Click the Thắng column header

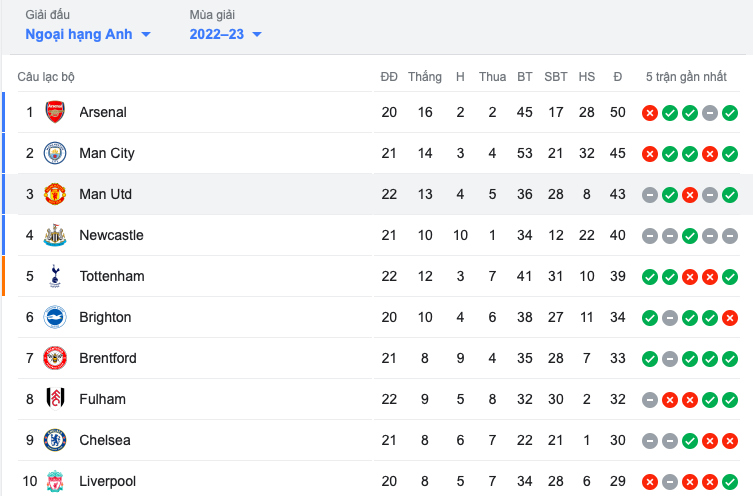[425, 77]
